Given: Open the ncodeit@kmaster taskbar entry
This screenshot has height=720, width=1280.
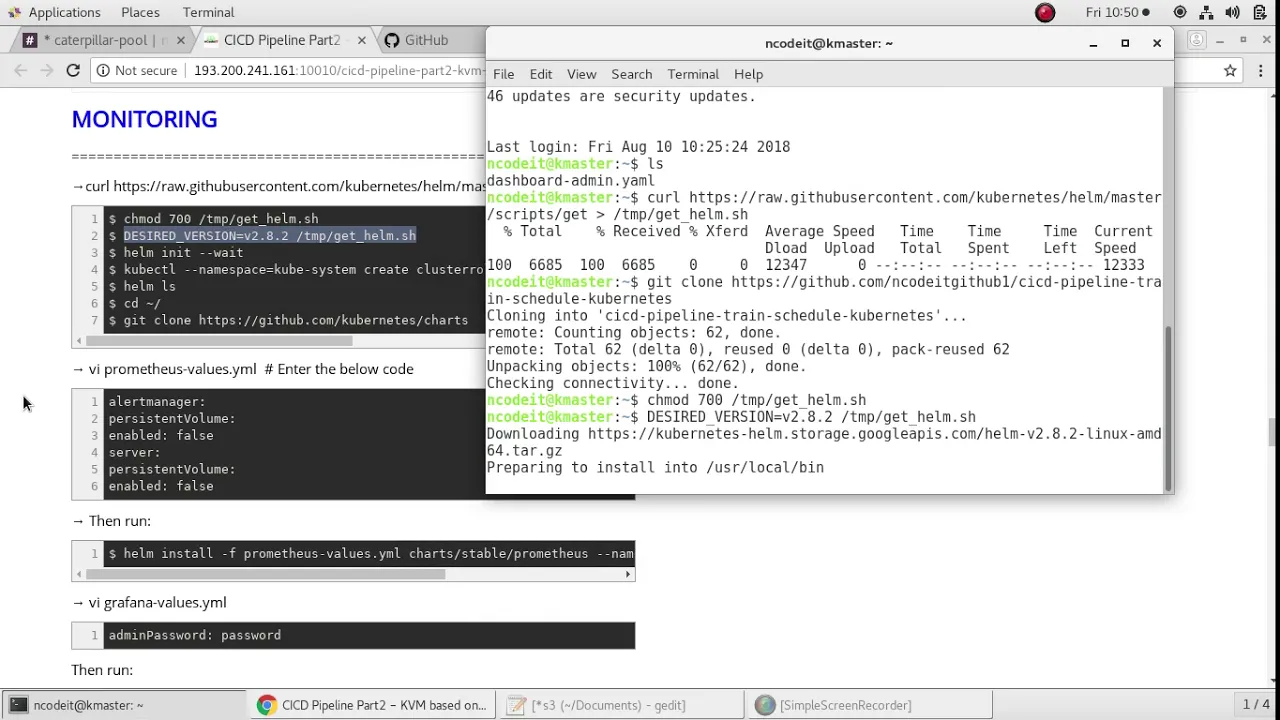Looking at the screenshot, I should point(124,705).
